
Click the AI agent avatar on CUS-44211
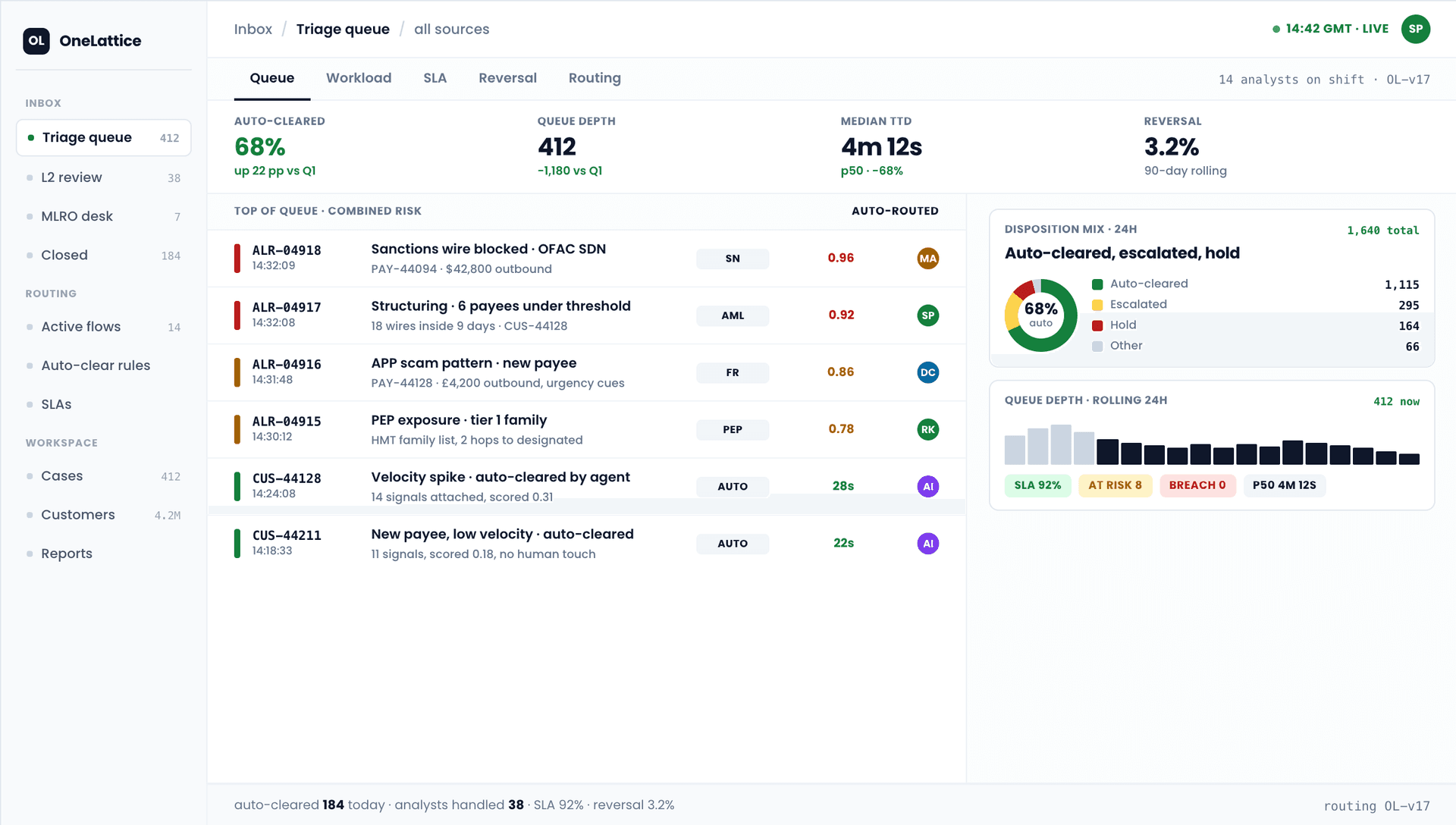928,544
